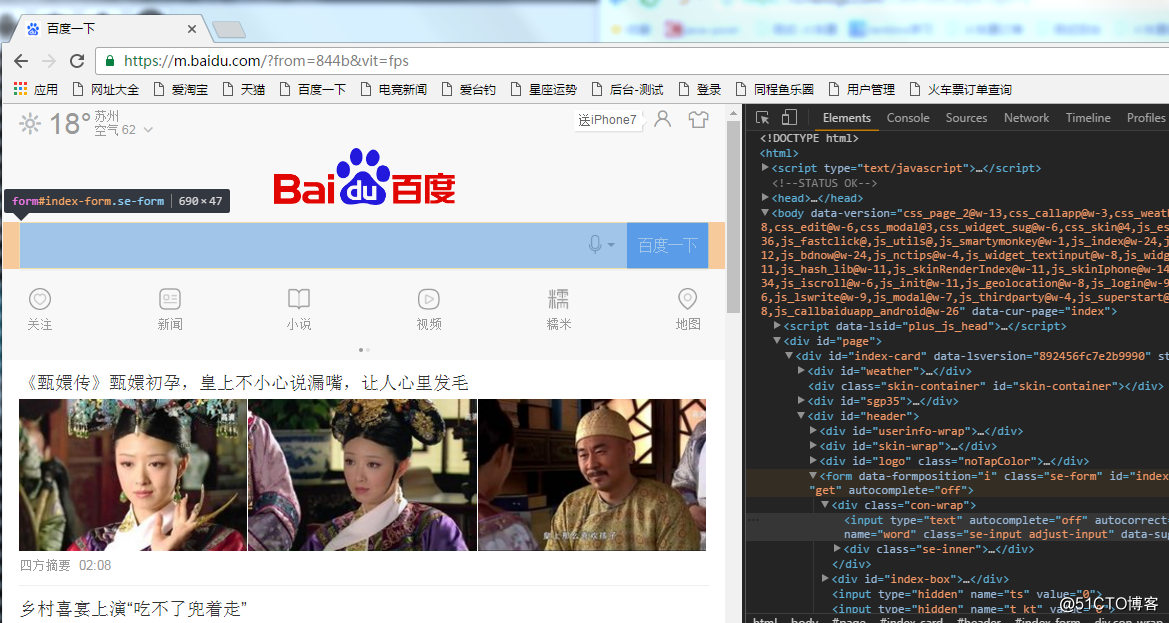Click the browser forward arrow
This screenshot has height=623, width=1169.
[x=49, y=61]
